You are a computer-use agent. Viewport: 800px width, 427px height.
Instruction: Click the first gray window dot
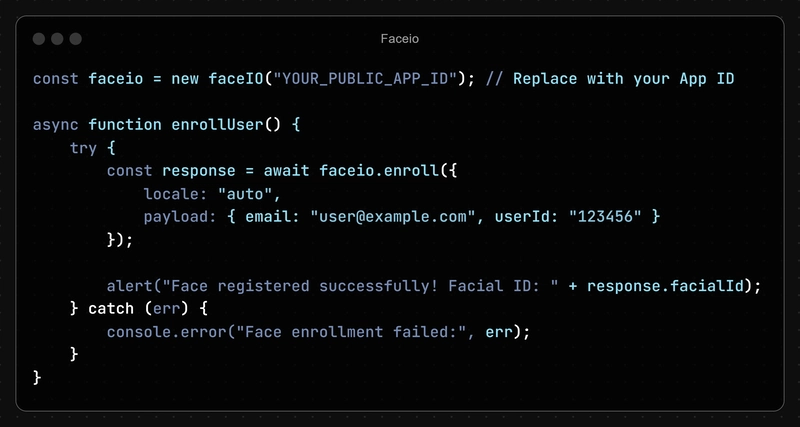[x=39, y=39]
